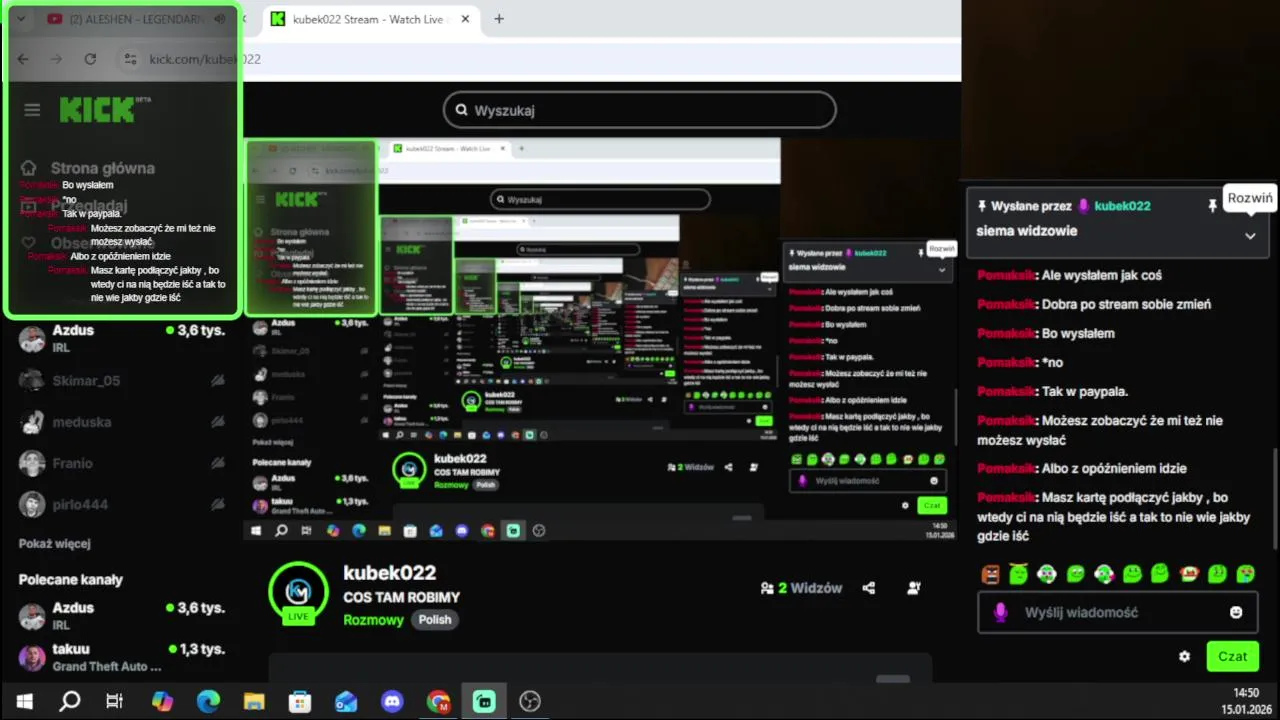Open File Explorer from the taskbar
Viewport: 1280px width, 720px height.
coord(254,702)
